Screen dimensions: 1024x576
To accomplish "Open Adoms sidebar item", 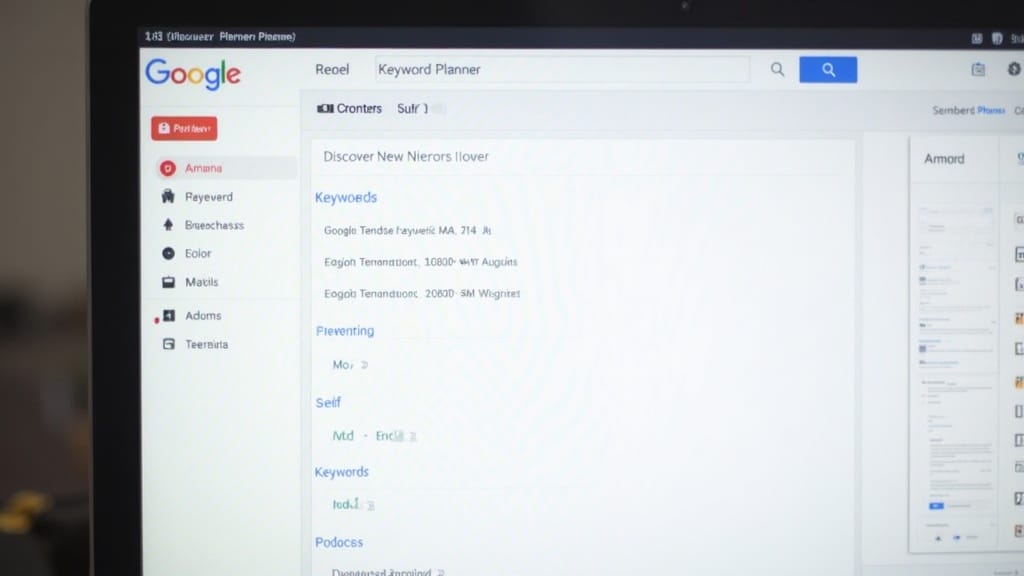I will [x=203, y=315].
